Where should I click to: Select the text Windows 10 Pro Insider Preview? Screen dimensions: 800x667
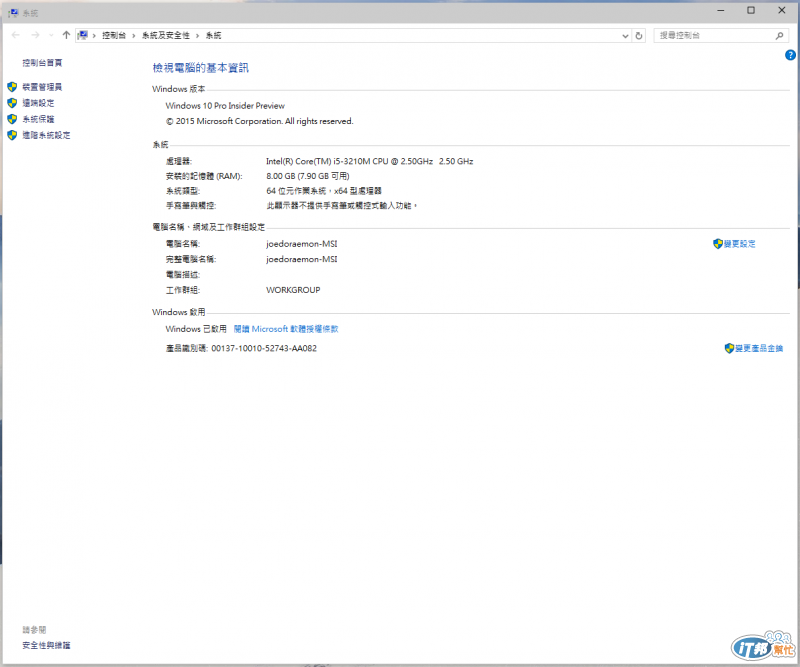coord(225,106)
